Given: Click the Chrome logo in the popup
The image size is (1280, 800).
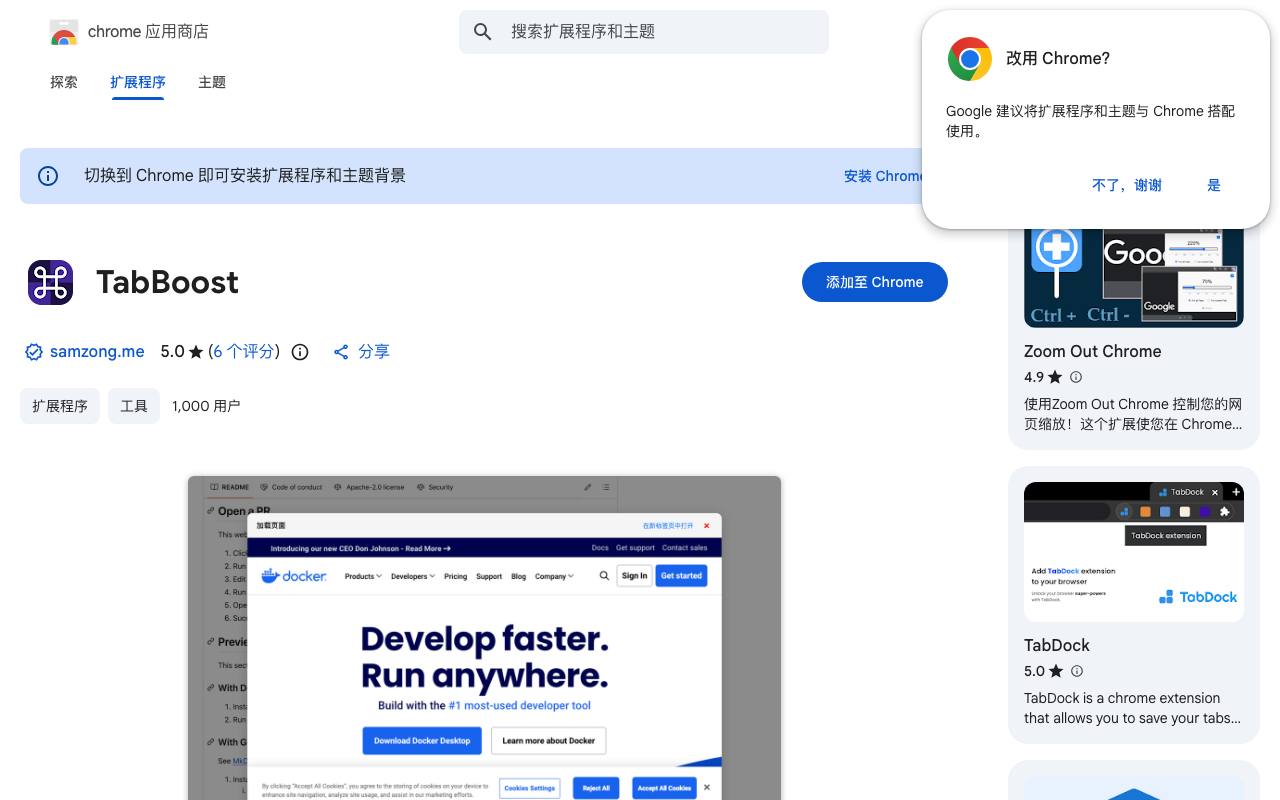Looking at the screenshot, I should pyautogui.click(x=969, y=59).
